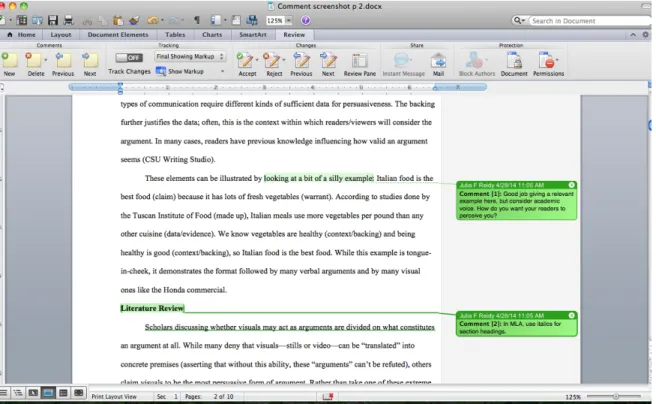Expand the Show Markup menu arrow
The image size is (656, 404).
click(x=222, y=72)
